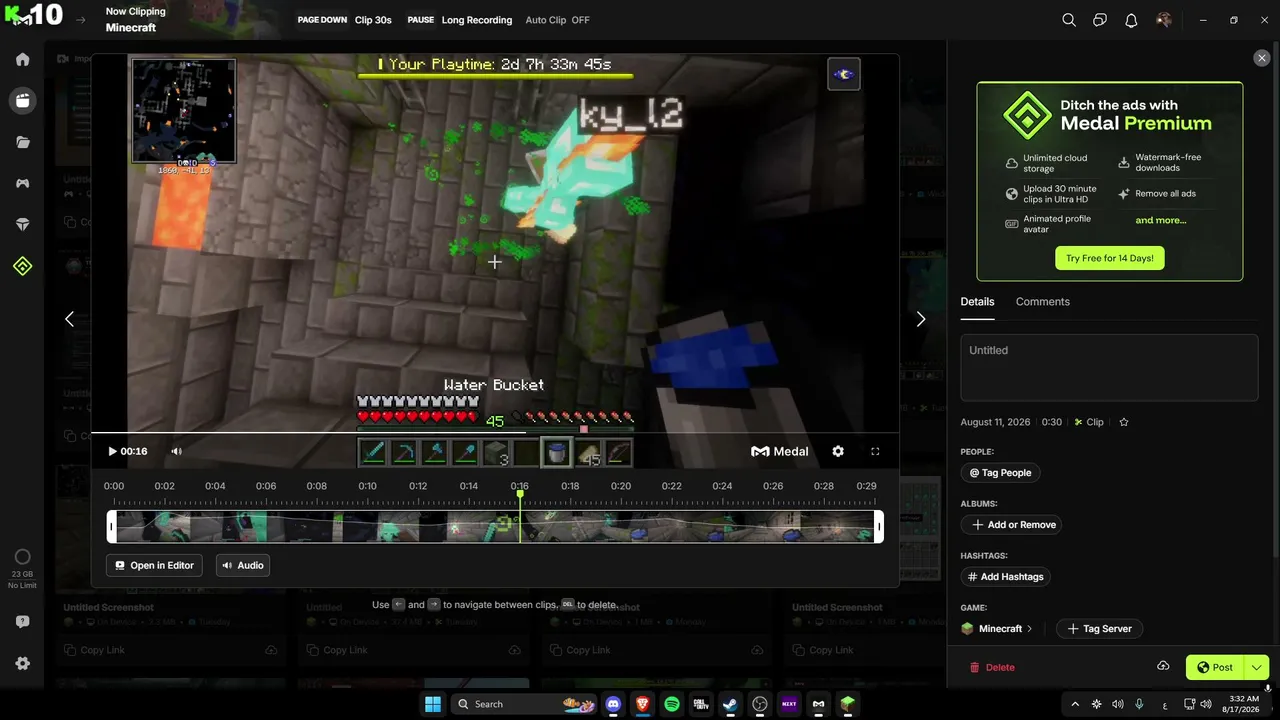Switch to the Details tab
The height and width of the screenshot is (720, 1280).
[977, 302]
